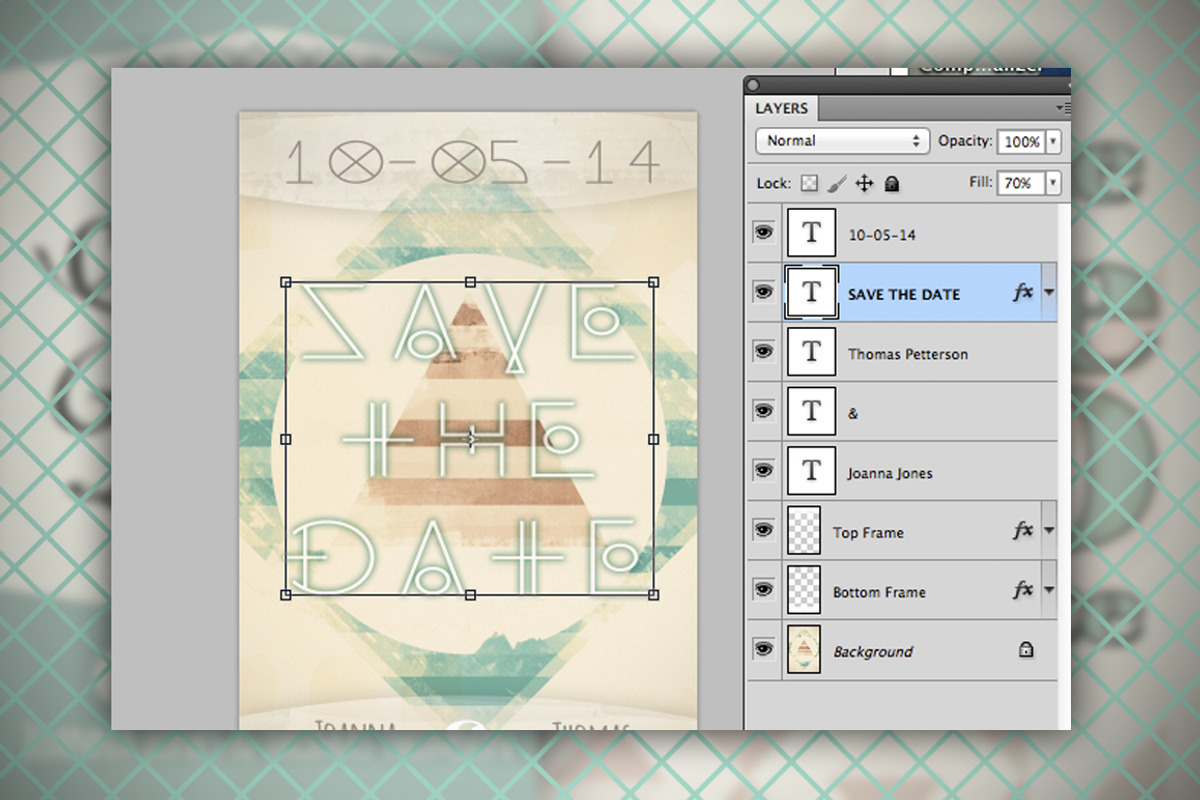
Task: Open the Fill slider dropdown arrow
Action: [1053, 183]
